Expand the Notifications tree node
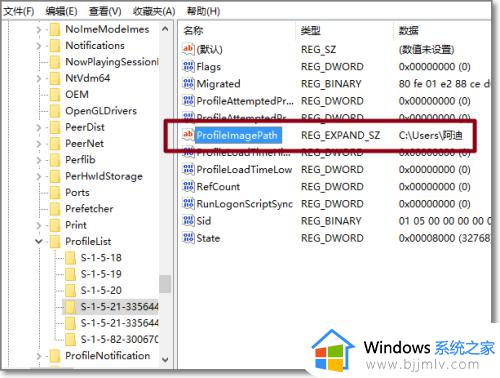Viewport: 500px width, 378px height. [39, 46]
